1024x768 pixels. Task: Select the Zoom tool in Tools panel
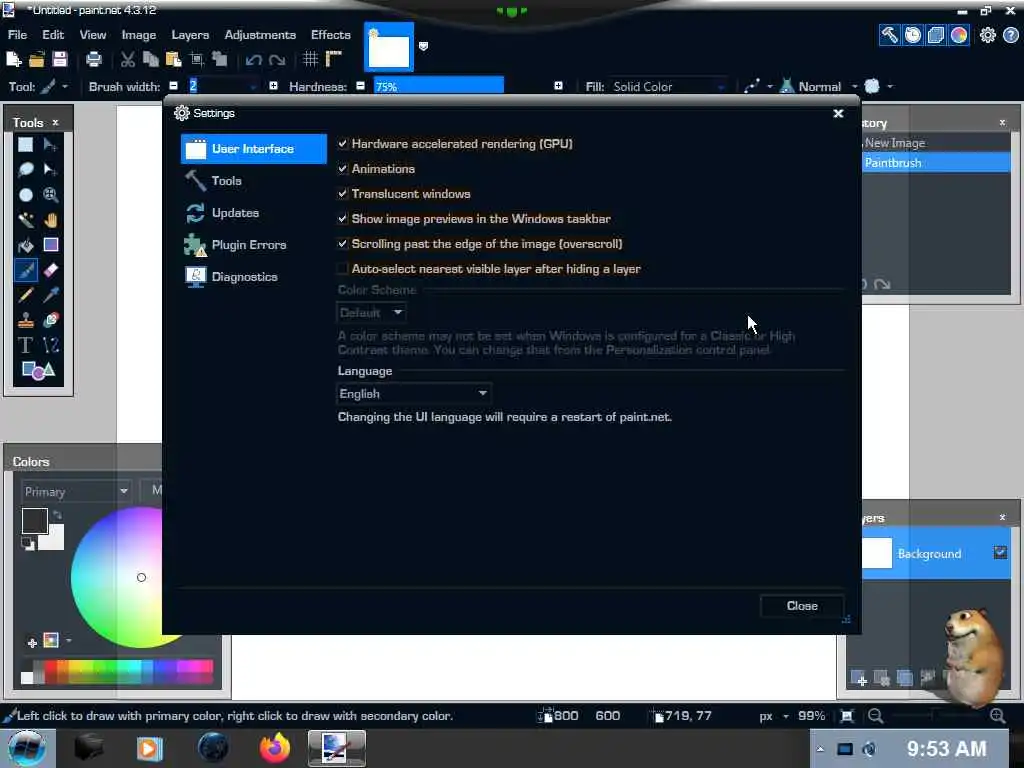point(50,195)
